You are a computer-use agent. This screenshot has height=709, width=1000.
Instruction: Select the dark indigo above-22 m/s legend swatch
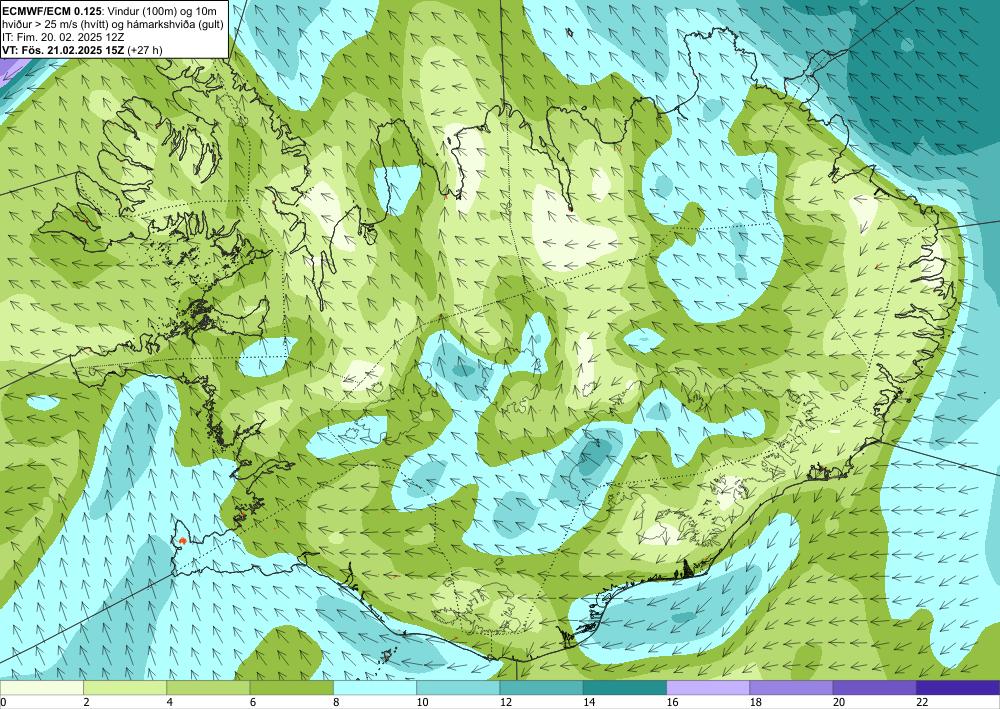click(x=958, y=687)
